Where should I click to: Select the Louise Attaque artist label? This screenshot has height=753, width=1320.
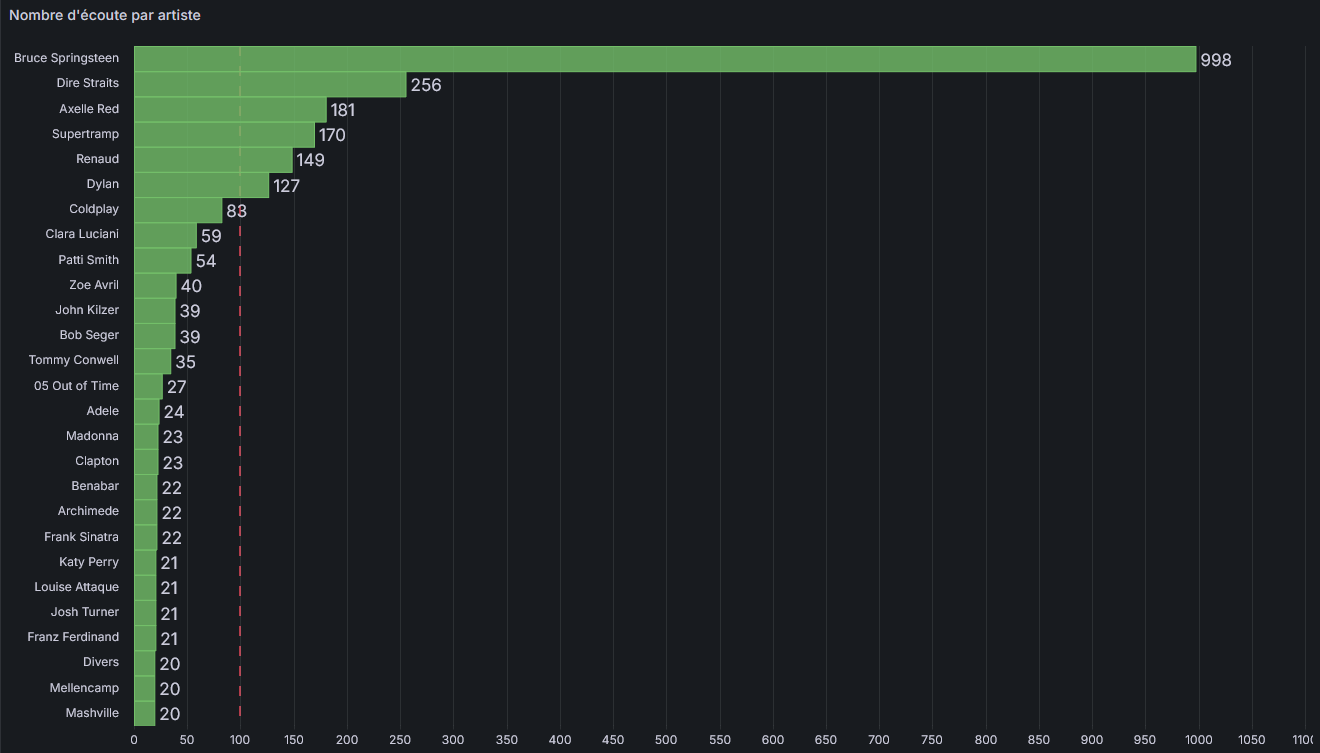76,587
